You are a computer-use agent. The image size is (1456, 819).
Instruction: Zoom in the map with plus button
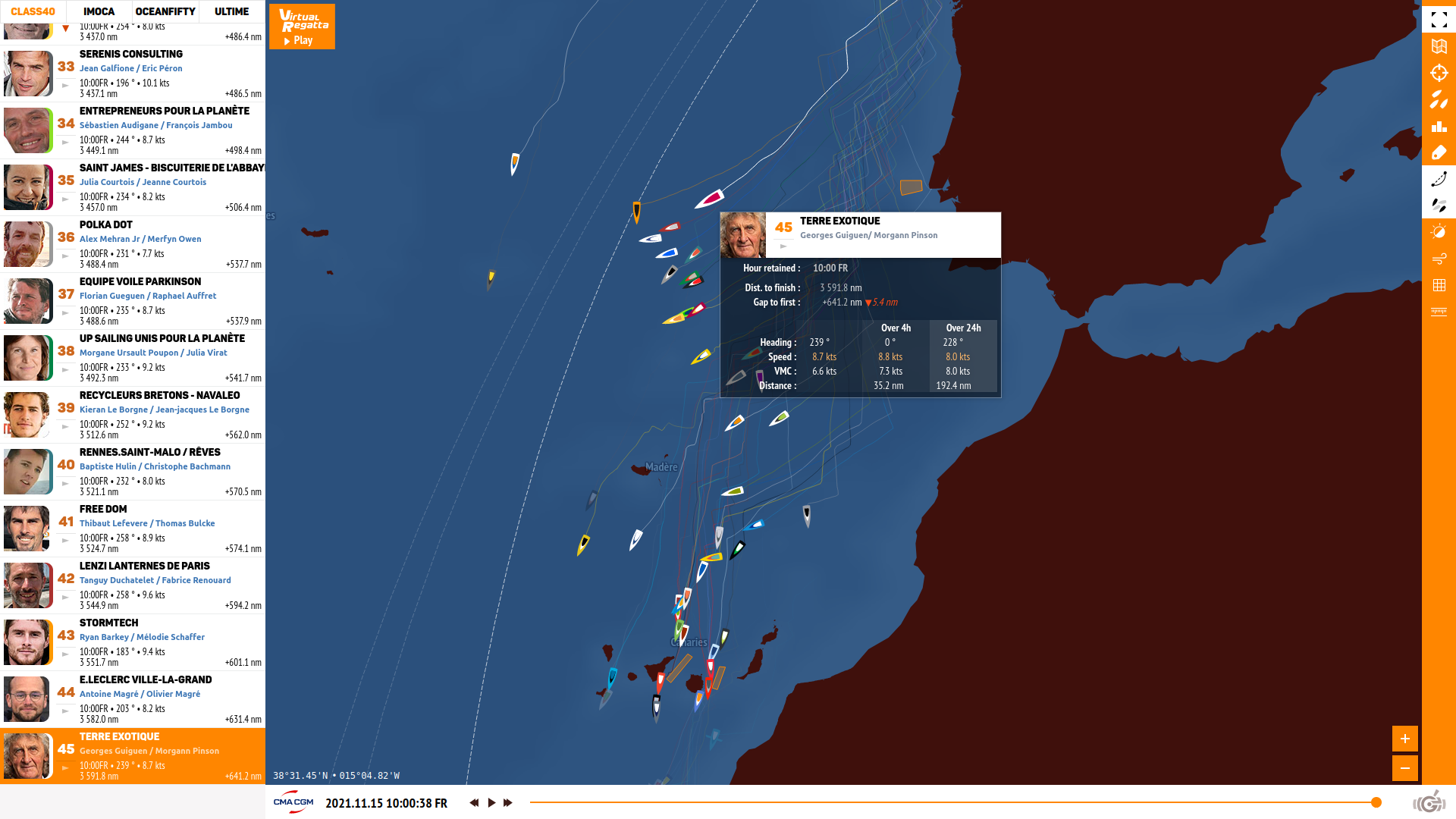1404,739
